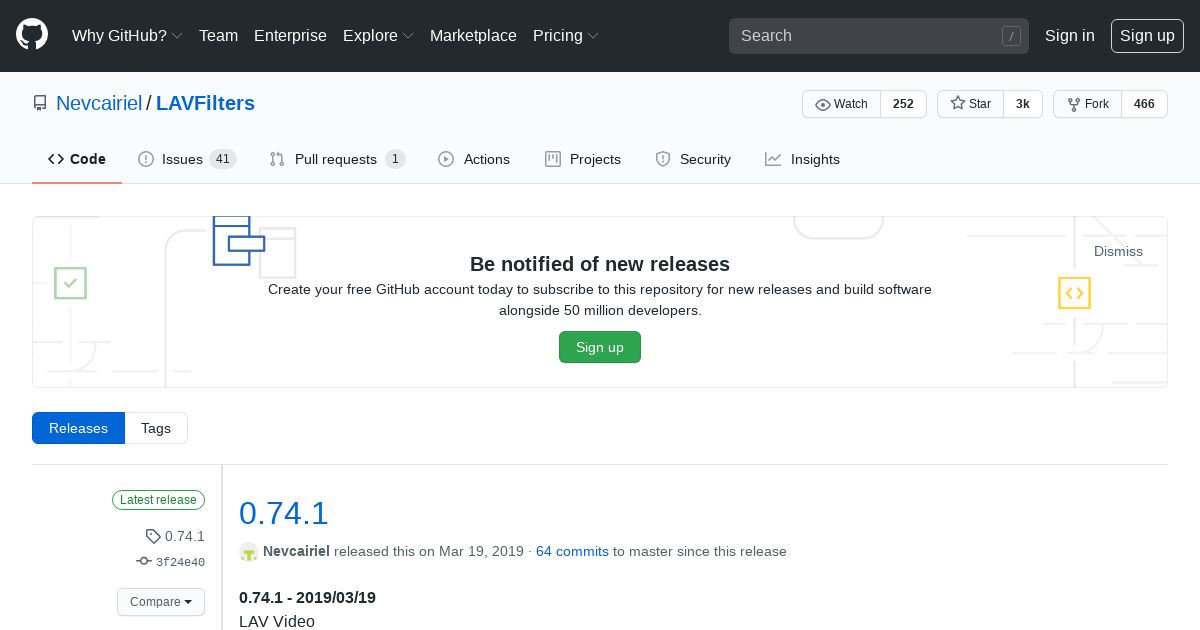Screen dimensions: 1200x630
Task: Open the Team page
Action: click(x=218, y=35)
